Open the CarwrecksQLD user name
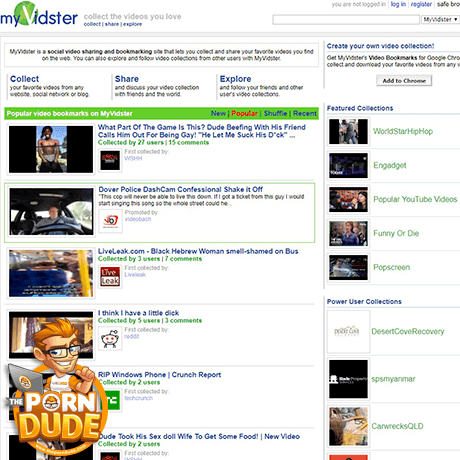This screenshot has width=460, height=460. (397, 426)
